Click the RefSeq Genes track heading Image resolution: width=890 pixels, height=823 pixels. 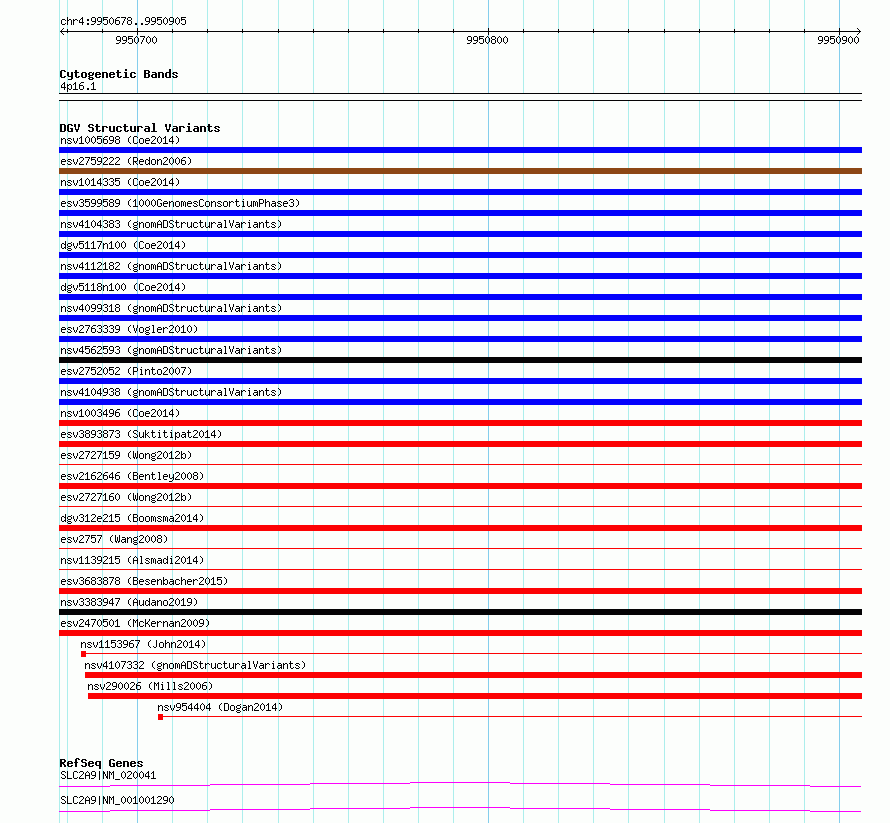tap(101, 763)
